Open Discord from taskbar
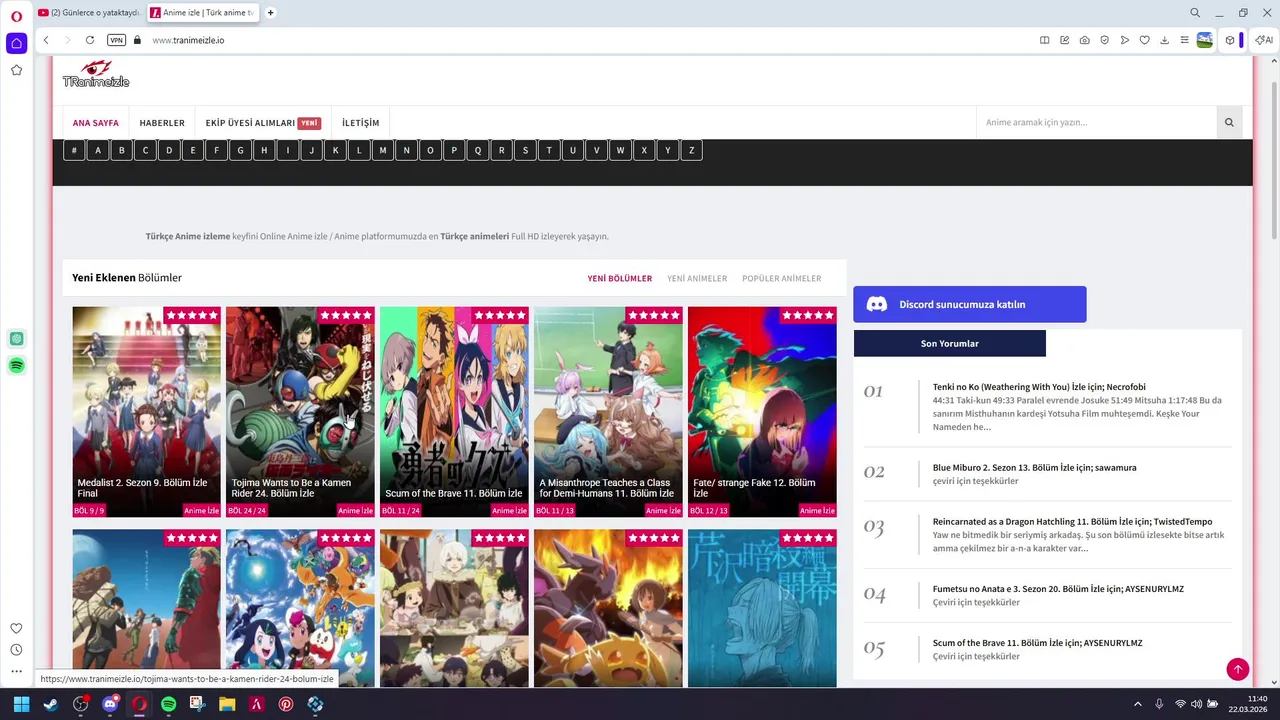The image size is (1280, 720). (x=110, y=704)
